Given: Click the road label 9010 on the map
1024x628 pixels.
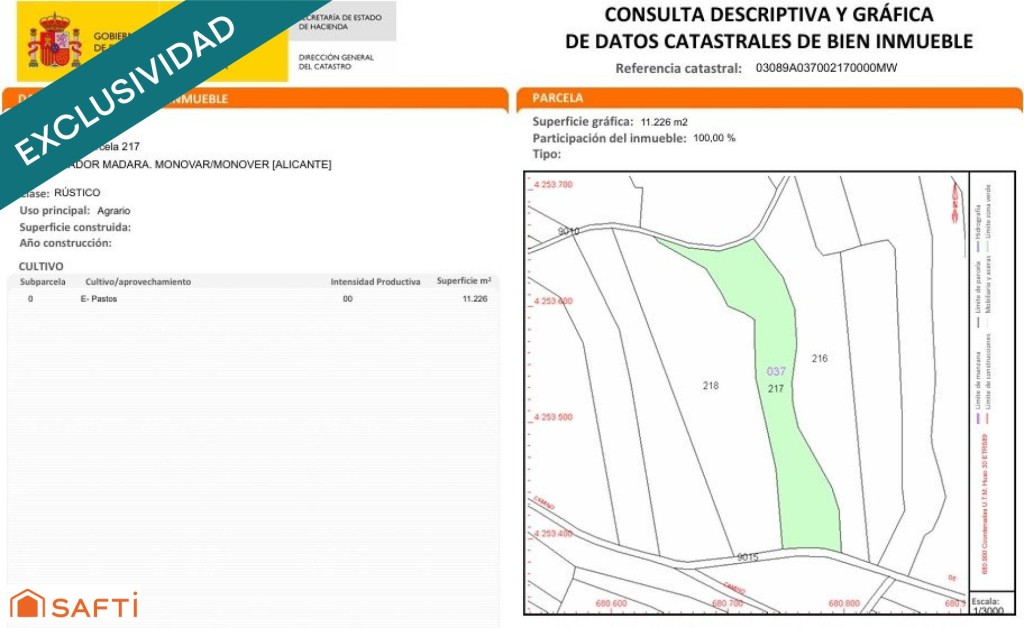Looking at the screenshot, I should point(569,231).
